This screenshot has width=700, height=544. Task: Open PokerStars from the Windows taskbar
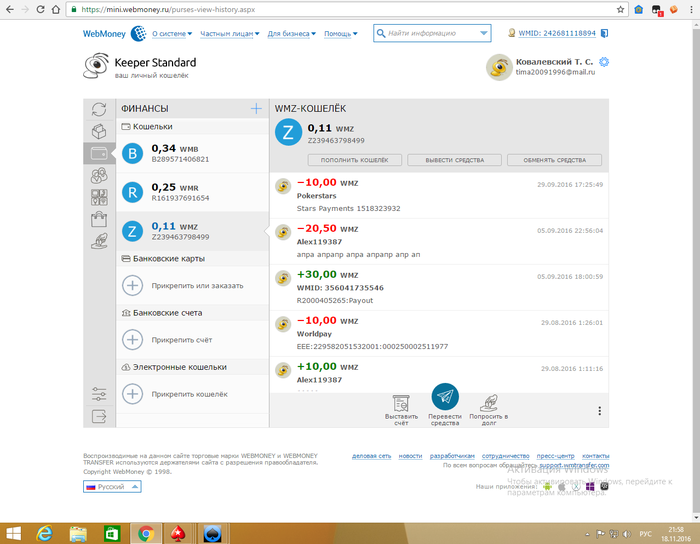point(178,534)
